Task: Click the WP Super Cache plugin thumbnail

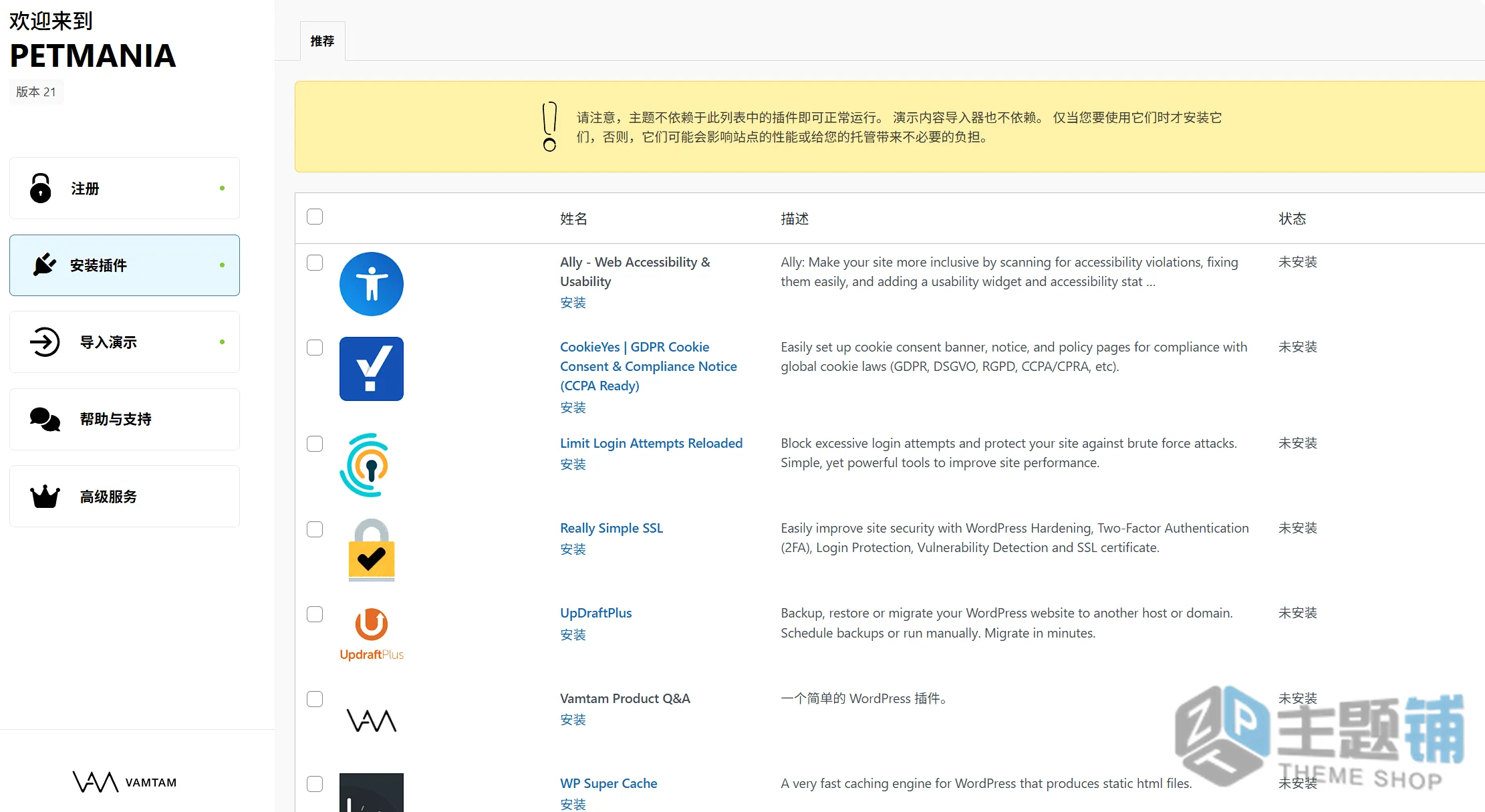Action: [372, 793]
